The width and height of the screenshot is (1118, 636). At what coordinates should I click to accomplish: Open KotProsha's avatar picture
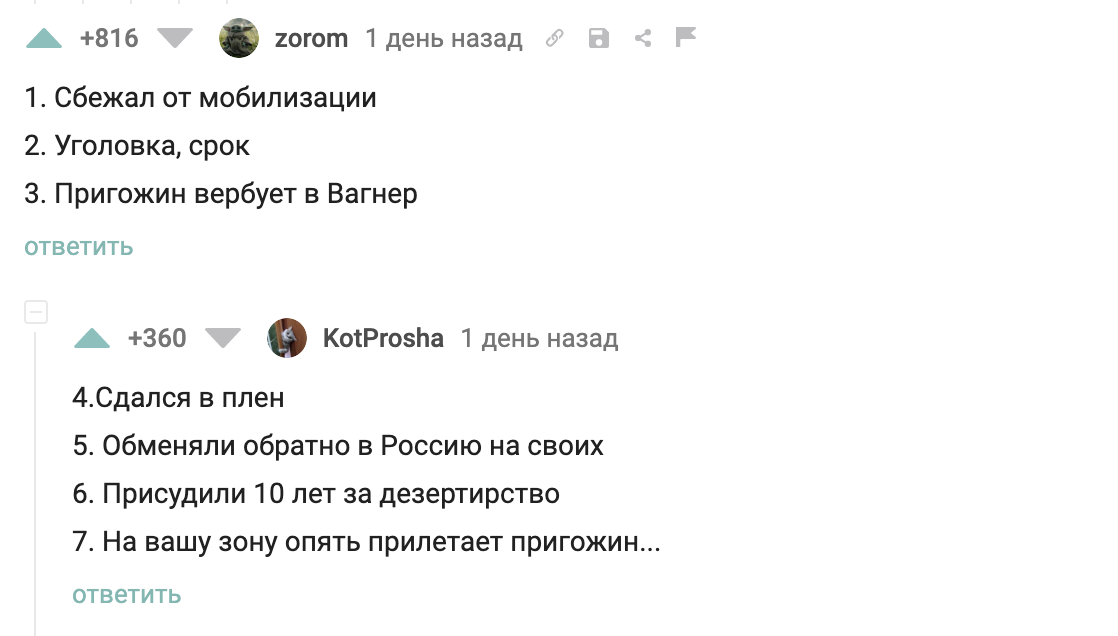[x=287, y=339]
